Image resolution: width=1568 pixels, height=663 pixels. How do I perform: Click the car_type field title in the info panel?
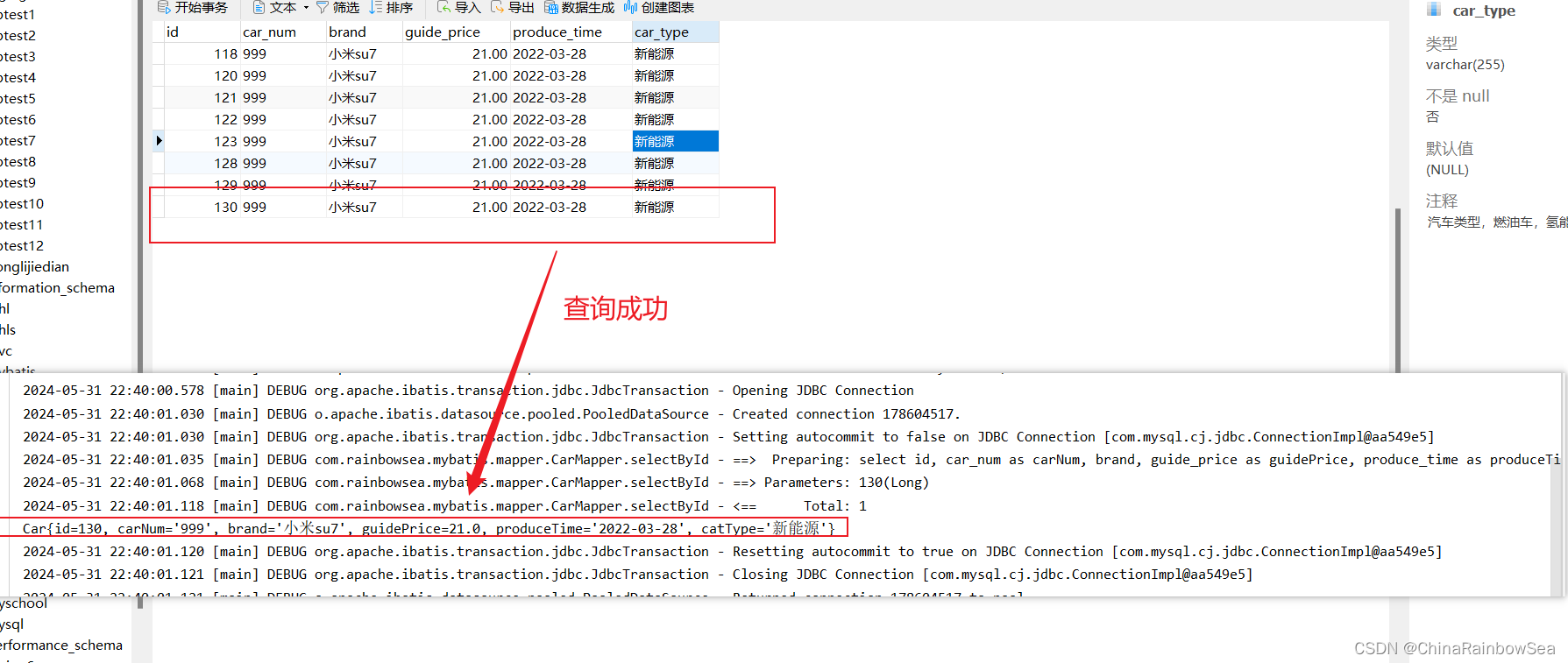1484,11
